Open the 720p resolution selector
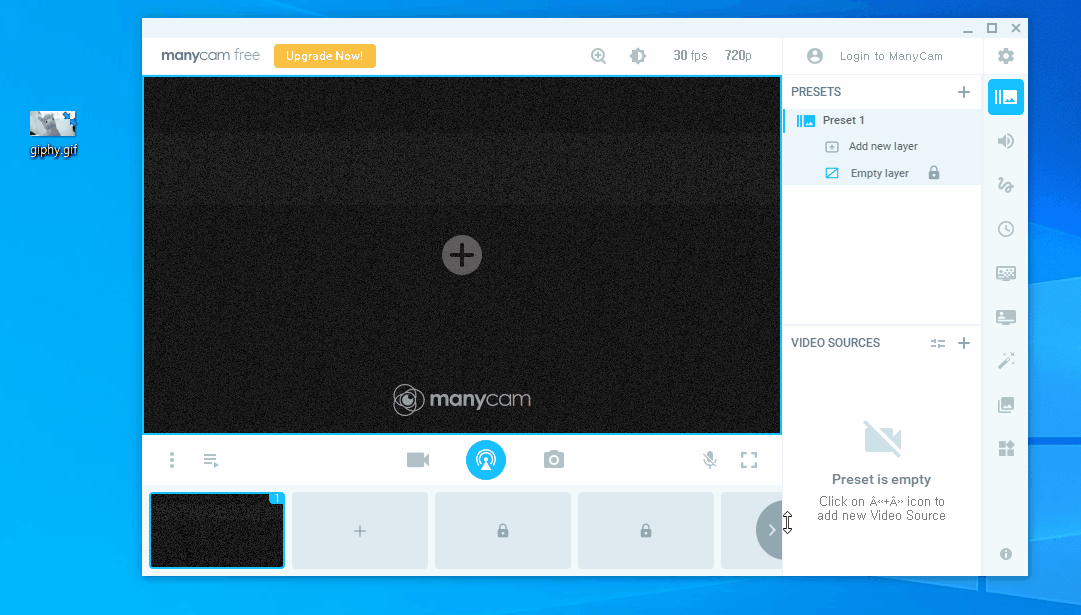Screen dimensions: 1081x615 click(x=738, y=55)
